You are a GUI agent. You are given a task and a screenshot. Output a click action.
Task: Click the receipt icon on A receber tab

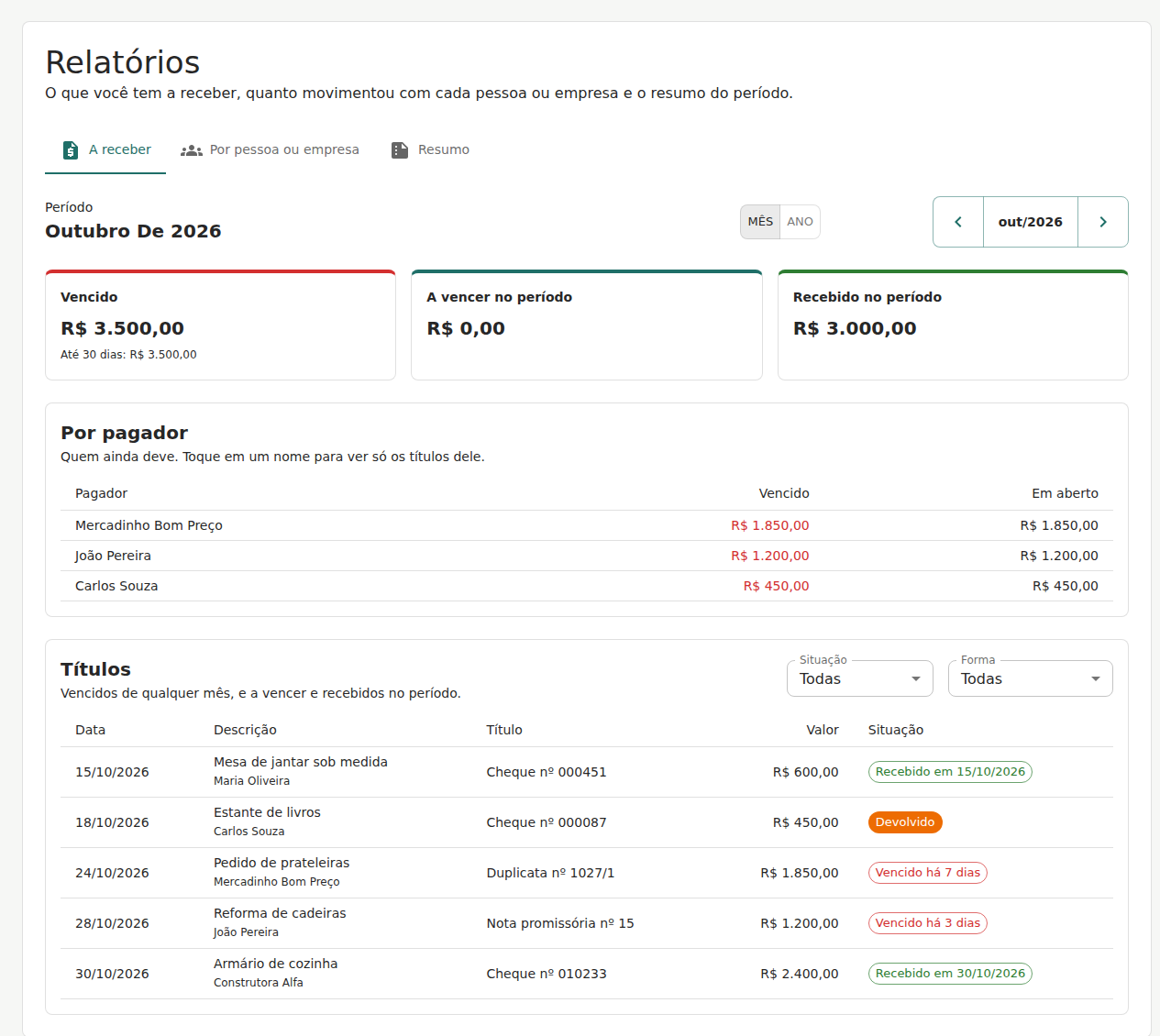(71, 150)
